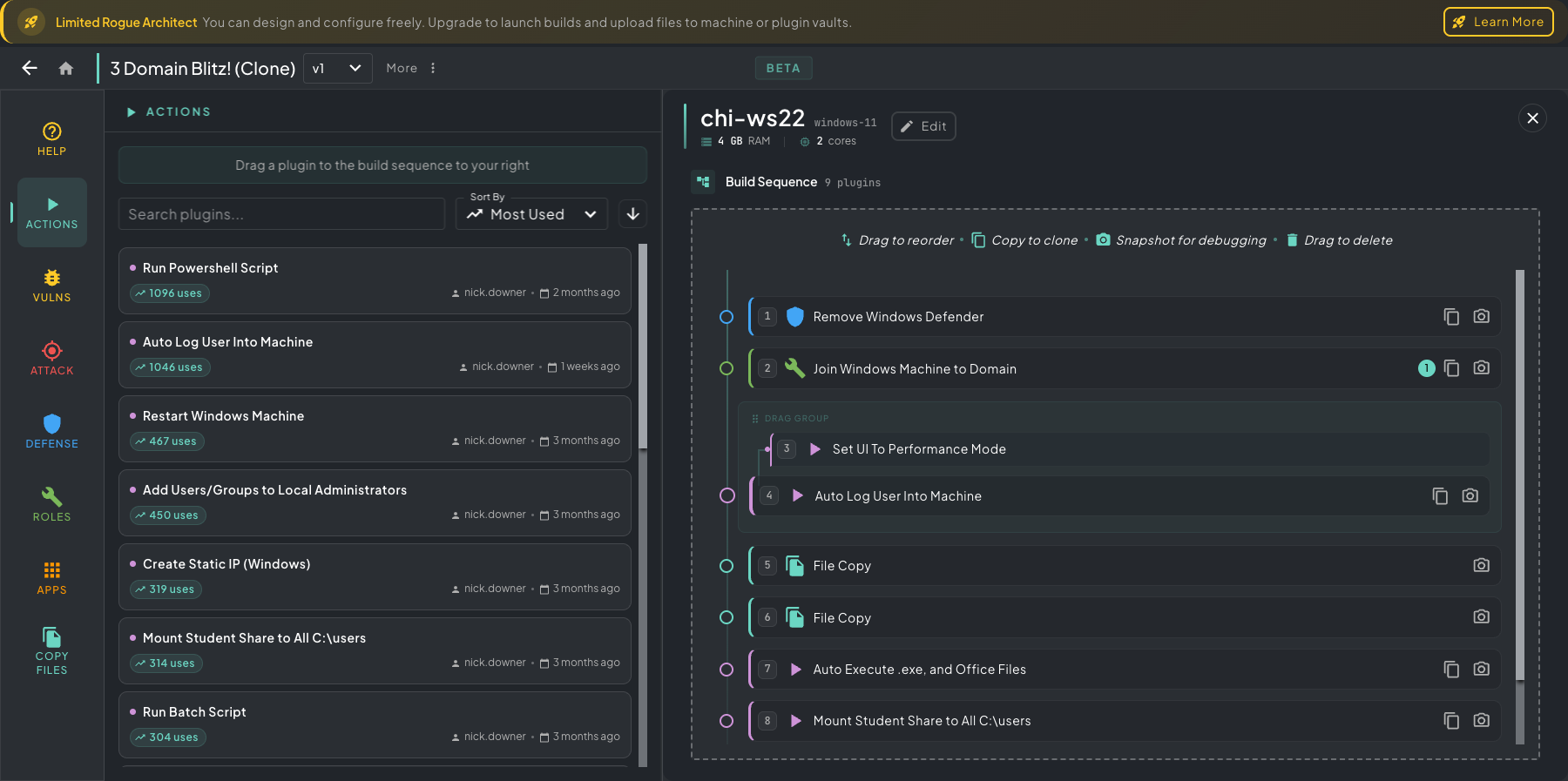This screenshot has height=781, width=1568.
Task: Click the step number 2 badge
Action: 767,368
